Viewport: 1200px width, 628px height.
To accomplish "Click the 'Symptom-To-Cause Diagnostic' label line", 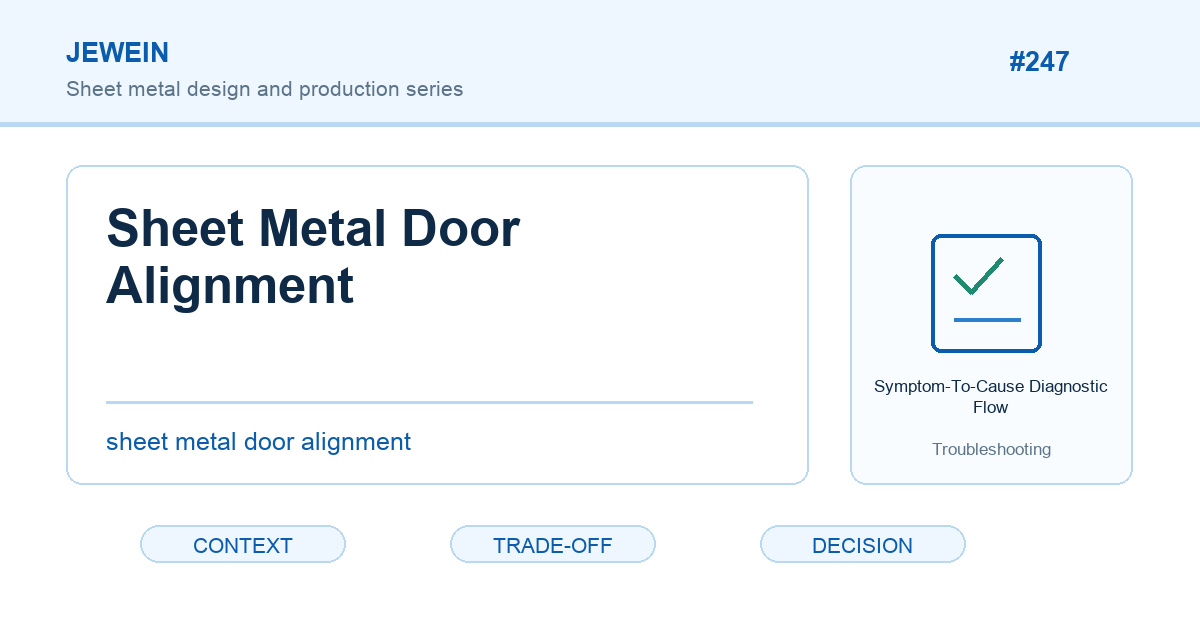I will point(991,386).
